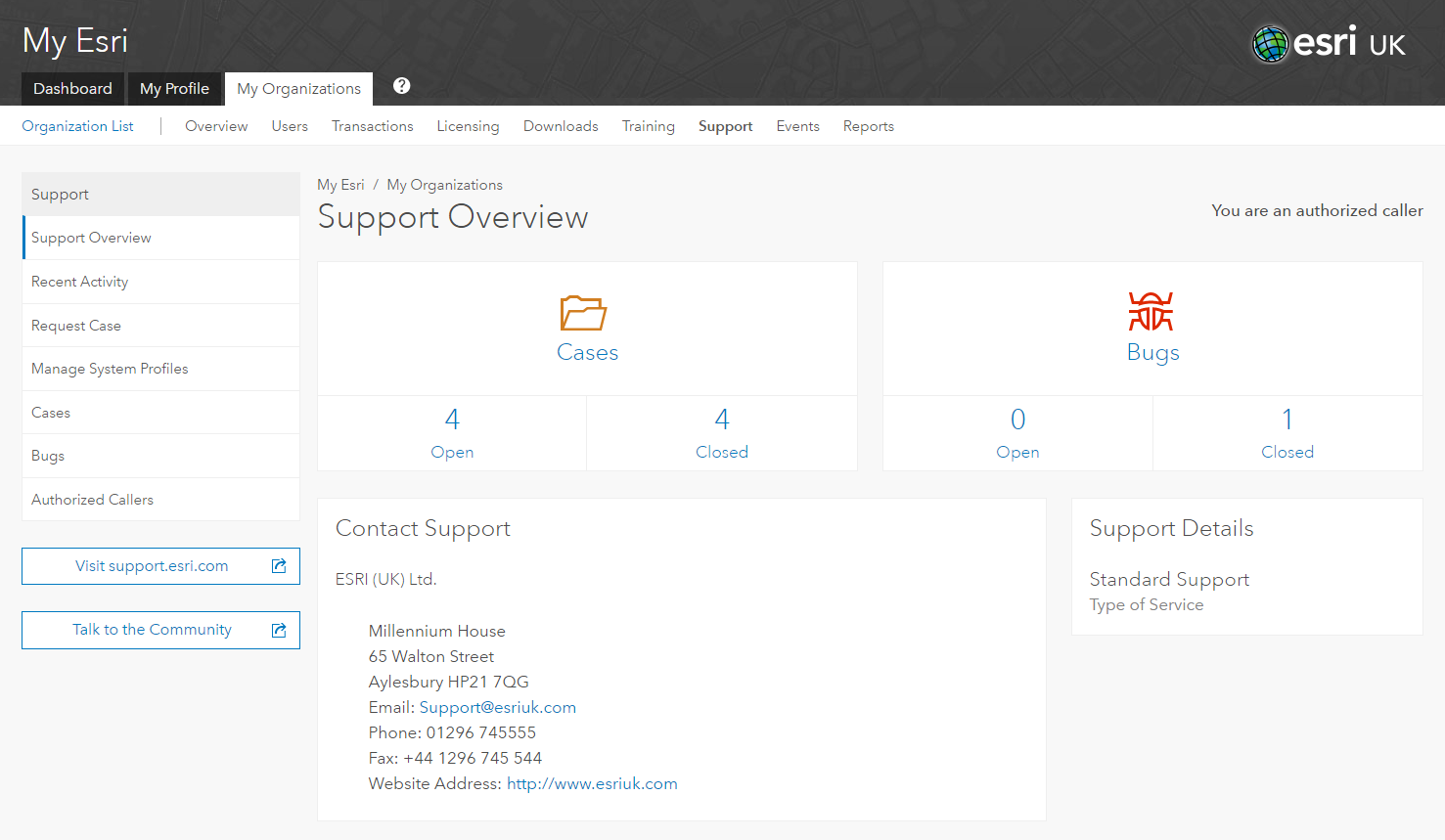Click the Millennium House address line
Viewport: 1445px width, 840px height.
pos(436,631)
